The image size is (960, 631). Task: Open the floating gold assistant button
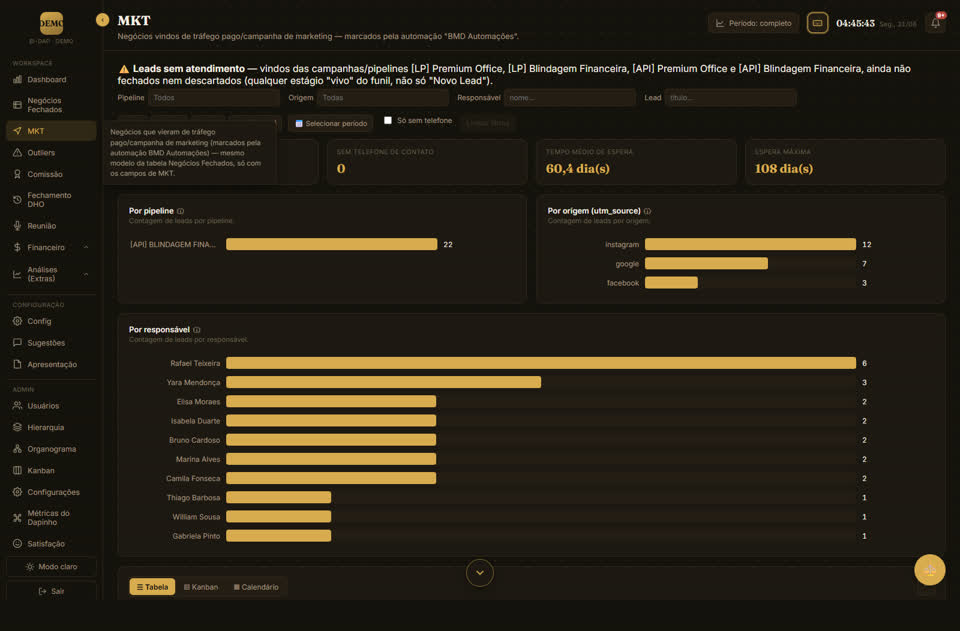point(929,570)
